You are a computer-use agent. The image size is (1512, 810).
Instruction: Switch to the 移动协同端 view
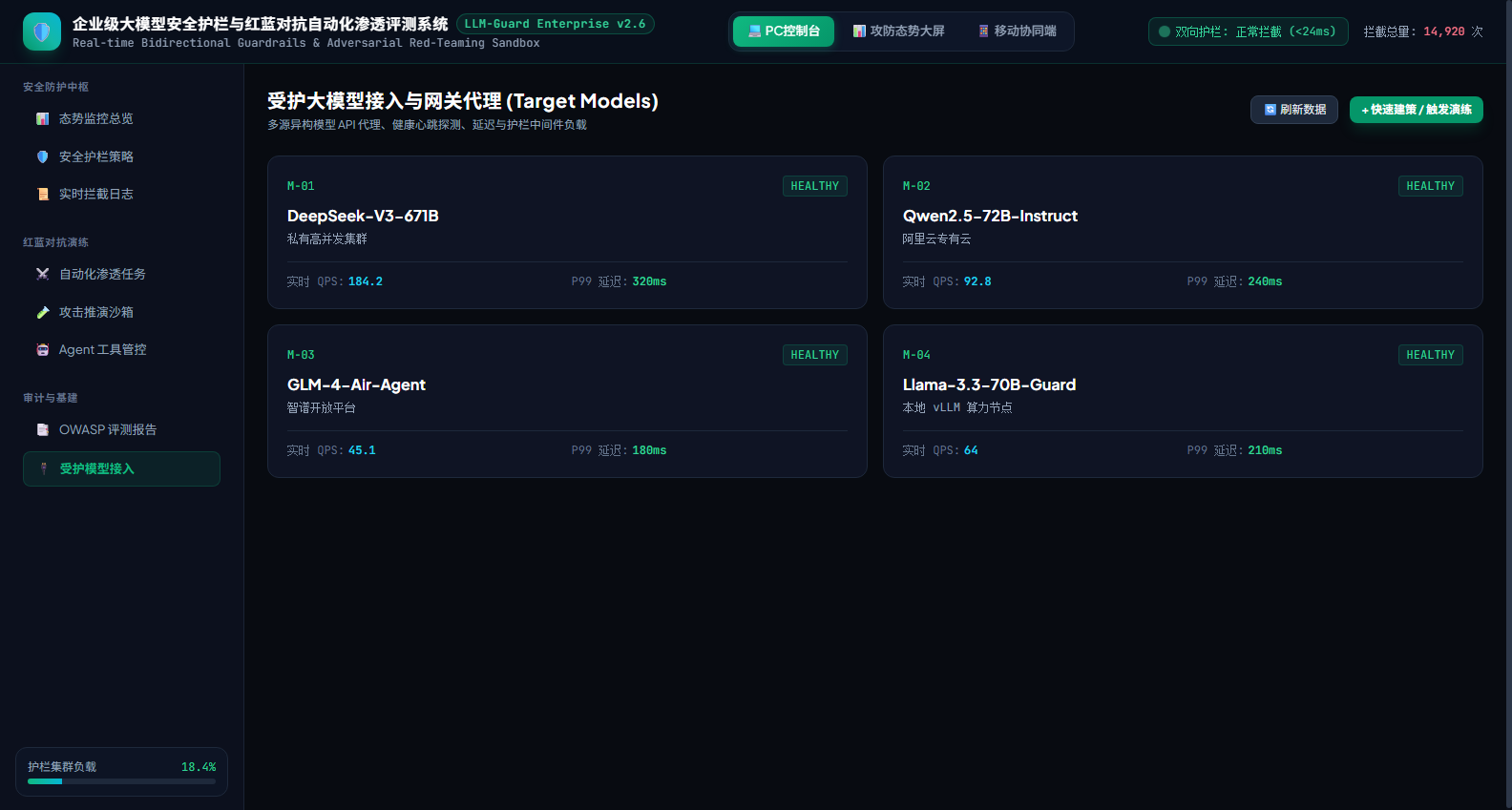point(1017,31)
